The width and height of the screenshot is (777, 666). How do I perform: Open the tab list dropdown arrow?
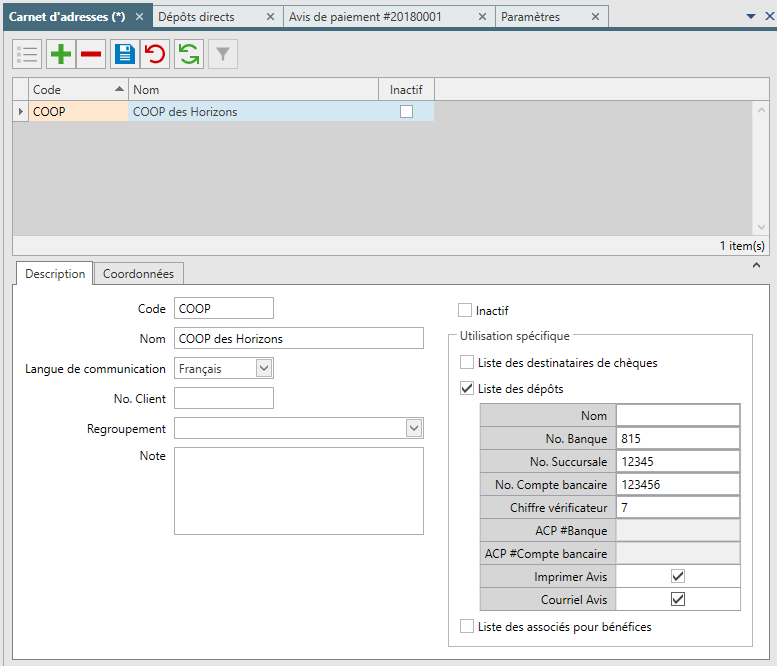751,17
